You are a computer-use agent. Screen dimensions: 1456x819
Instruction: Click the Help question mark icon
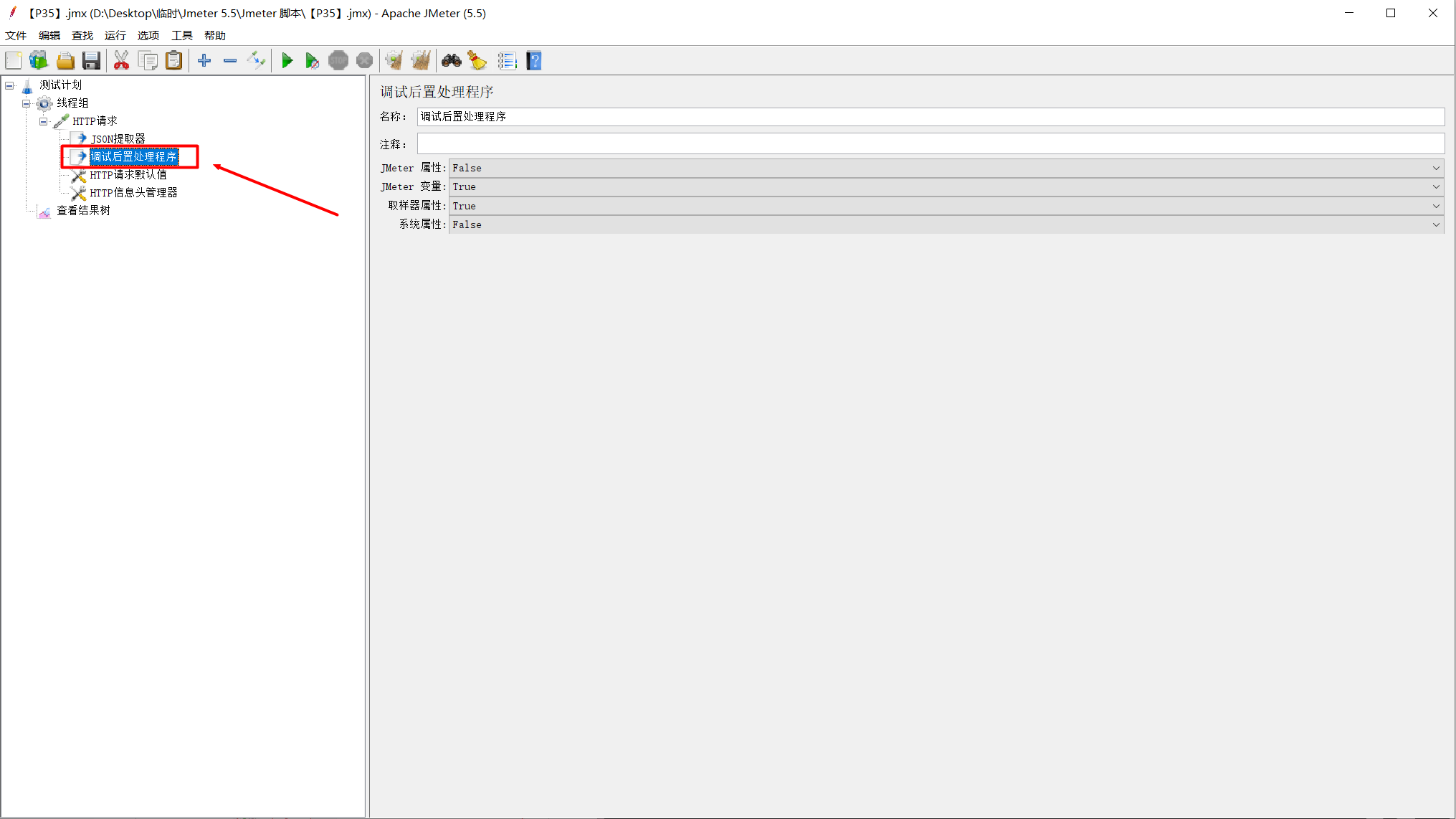click(x=534, y=61)
